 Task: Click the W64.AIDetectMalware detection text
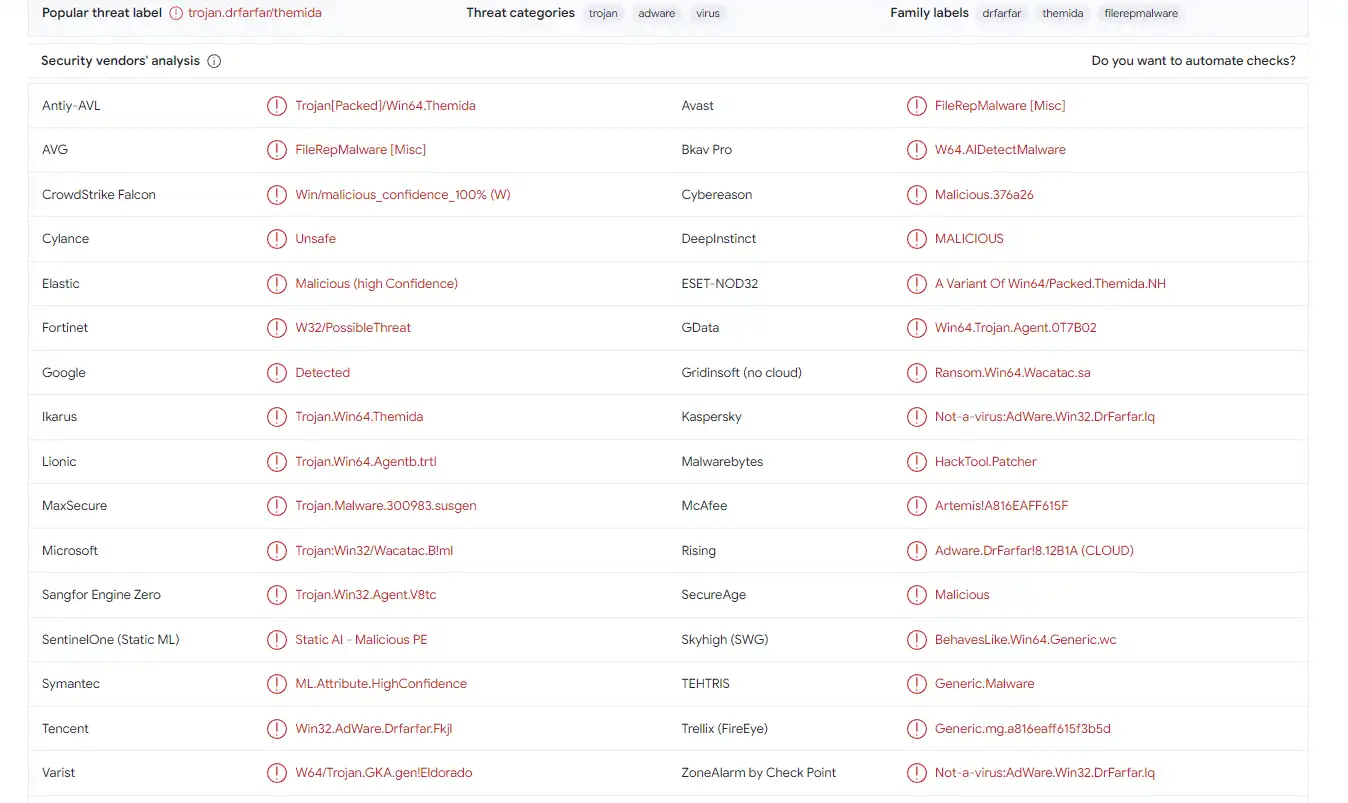1000,150
